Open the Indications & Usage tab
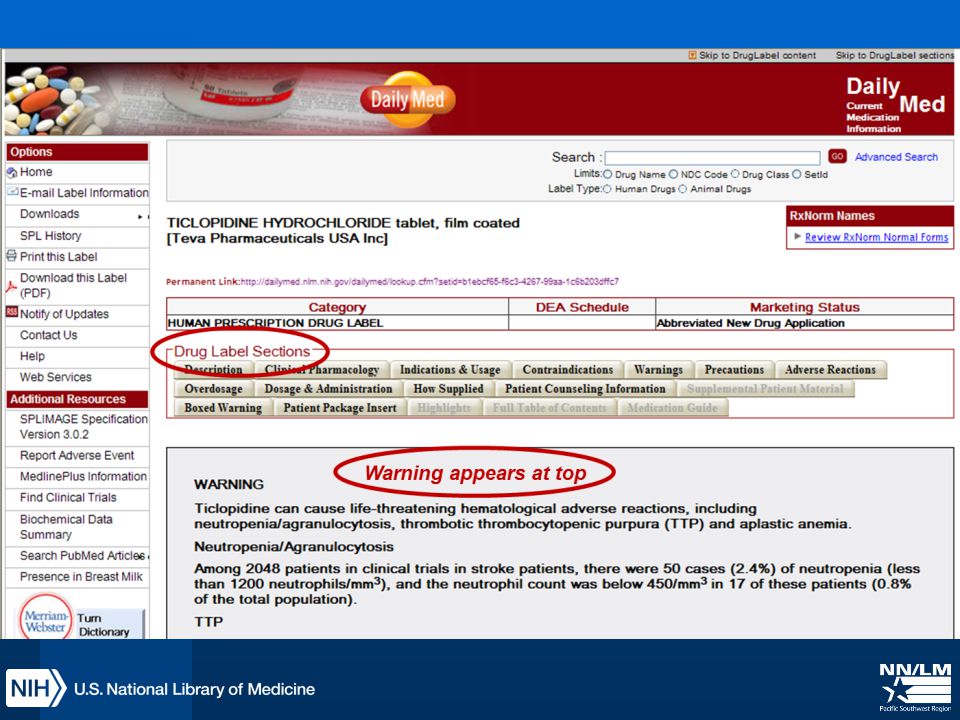The height and width of the screenshot is (720, 960). point(450,370)
